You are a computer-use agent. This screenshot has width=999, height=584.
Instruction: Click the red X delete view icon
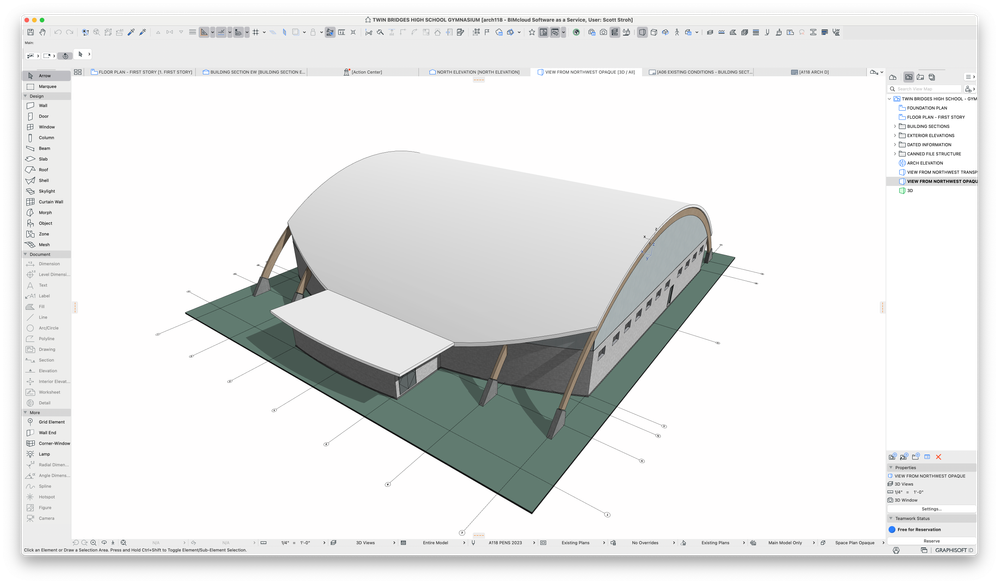pos(938,457)
